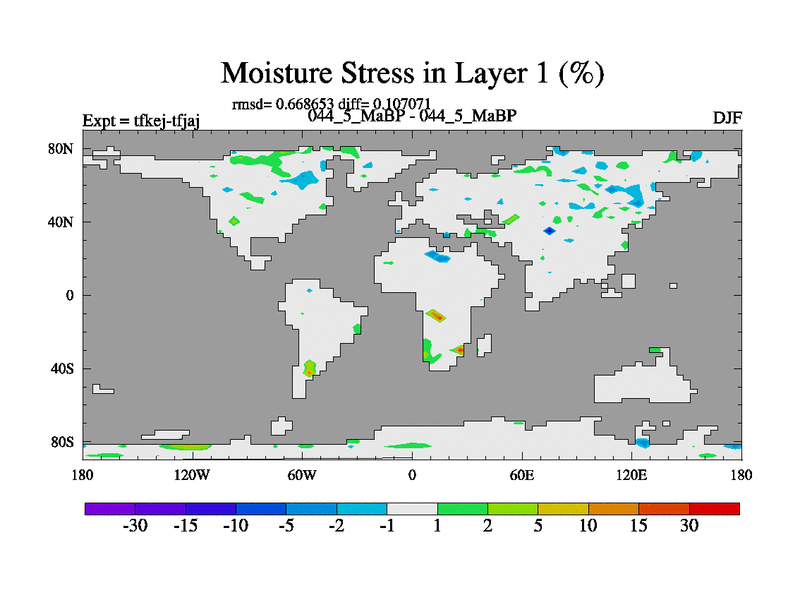Click the '044_5_MaBP - 044_5_MaBP' subtitle
The width and height of the screenshot is (800, 600).
coord(412,116)
